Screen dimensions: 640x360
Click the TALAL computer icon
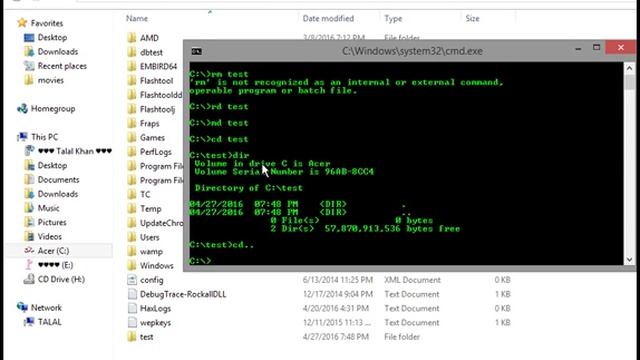(x=29, y=322)
